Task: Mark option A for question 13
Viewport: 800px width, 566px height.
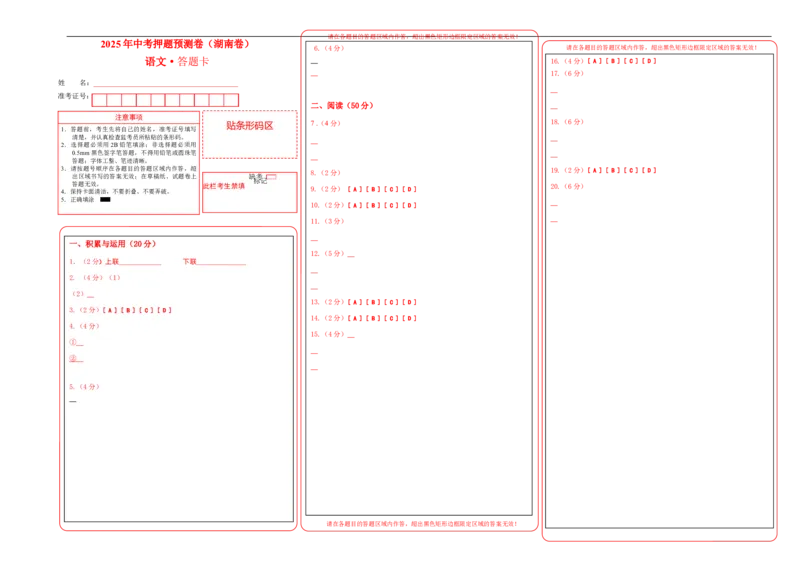Action: [x=355, y=302]
